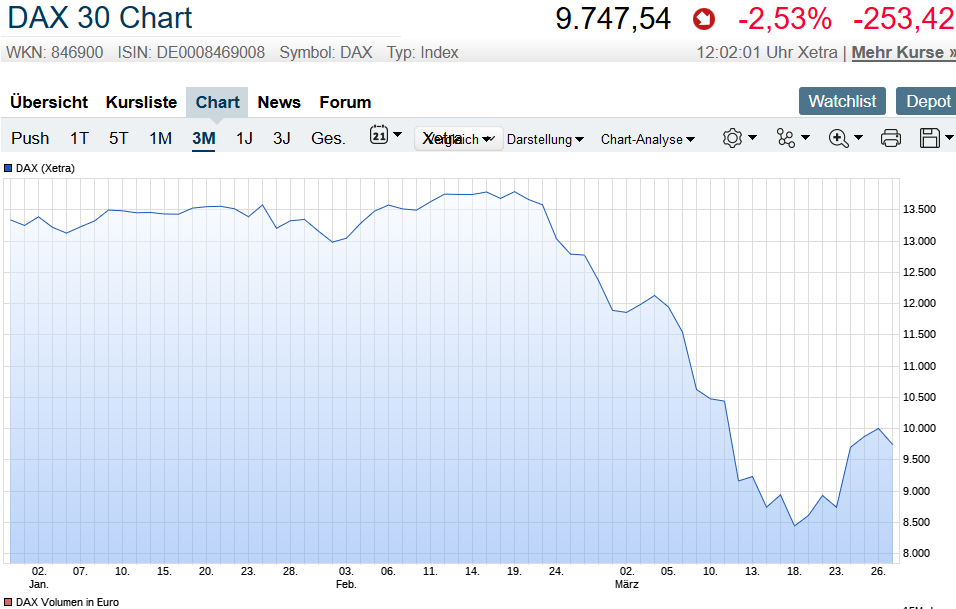The height and width of the screenshot is (609, 956).
Task: Click the 02. März x-axis label
Action: (x=627, y=577)
